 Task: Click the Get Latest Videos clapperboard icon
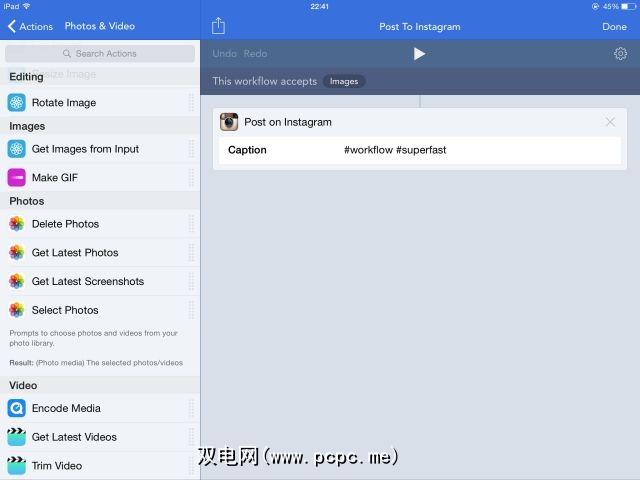[x=17, y=437]
